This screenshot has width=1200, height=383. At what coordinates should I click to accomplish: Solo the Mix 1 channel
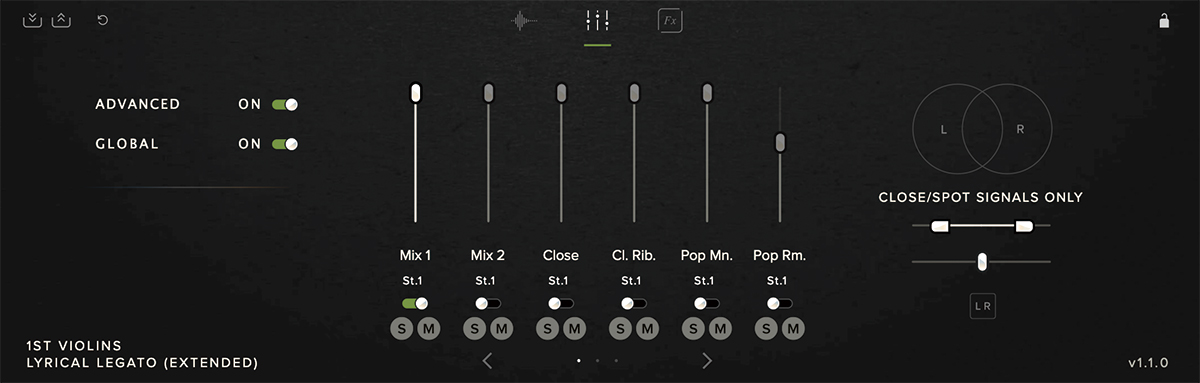coord(402,328)
